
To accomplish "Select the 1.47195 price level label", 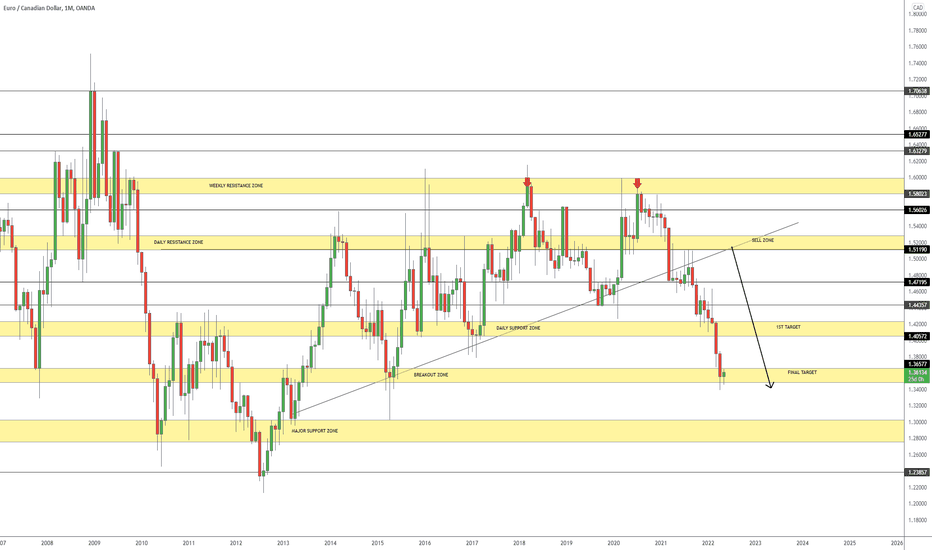I will [917, 282].
